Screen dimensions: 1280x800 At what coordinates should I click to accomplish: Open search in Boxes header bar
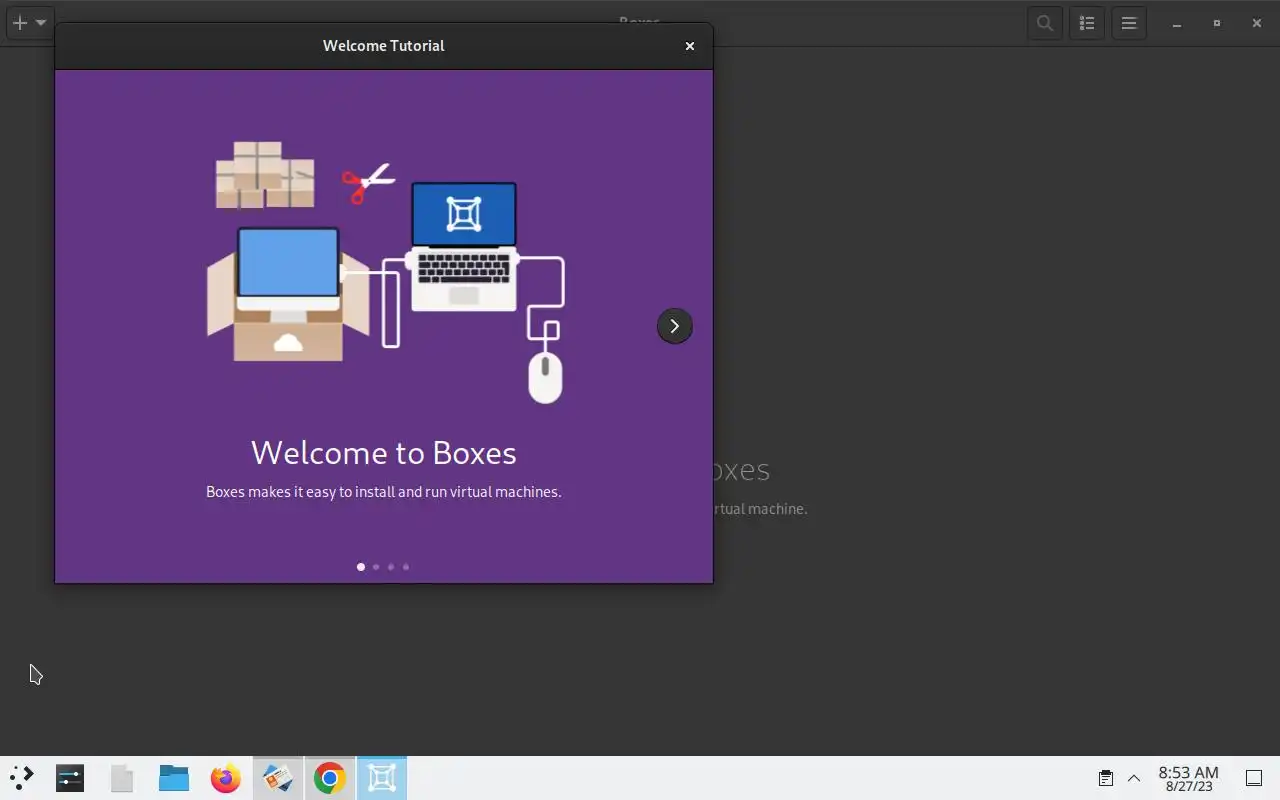(x=1045, y=23)
